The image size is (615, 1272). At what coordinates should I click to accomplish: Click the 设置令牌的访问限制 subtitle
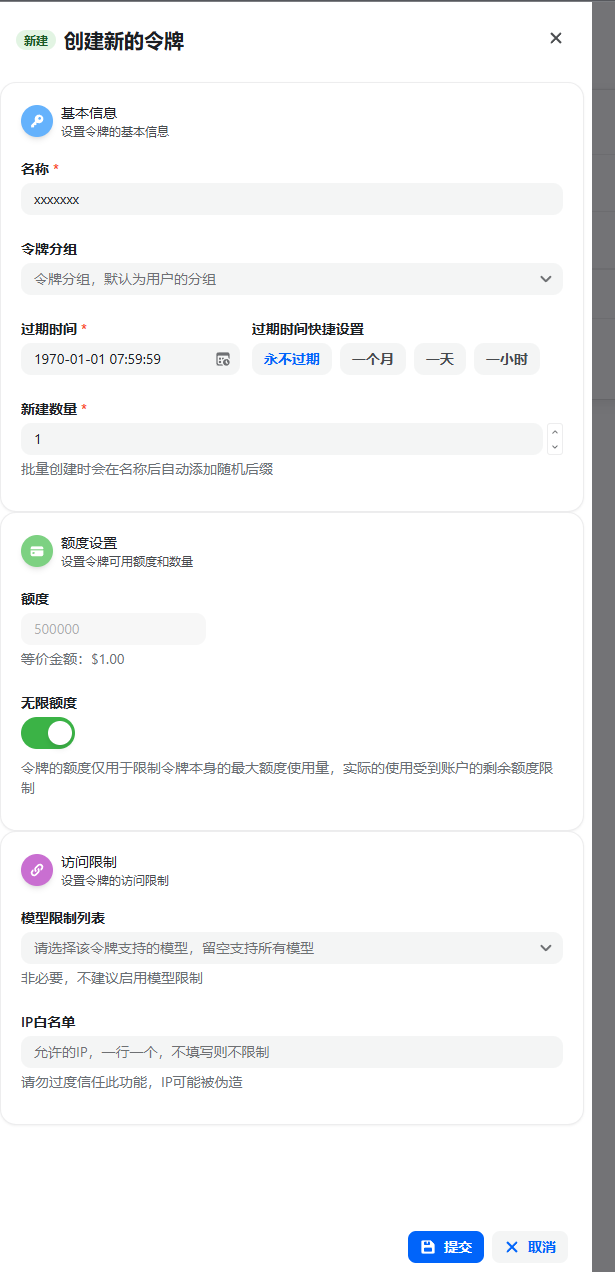point(115,881)
